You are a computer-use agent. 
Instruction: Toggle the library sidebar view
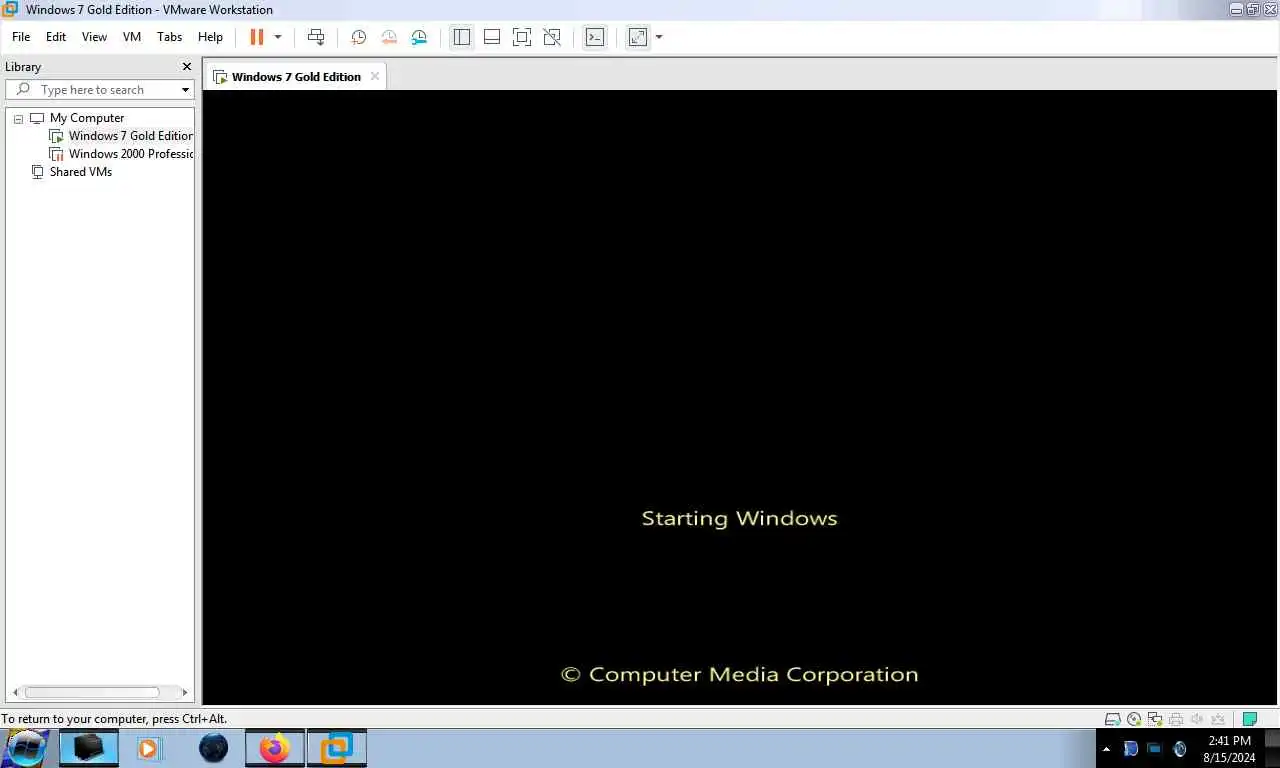(x=461, y=37)
